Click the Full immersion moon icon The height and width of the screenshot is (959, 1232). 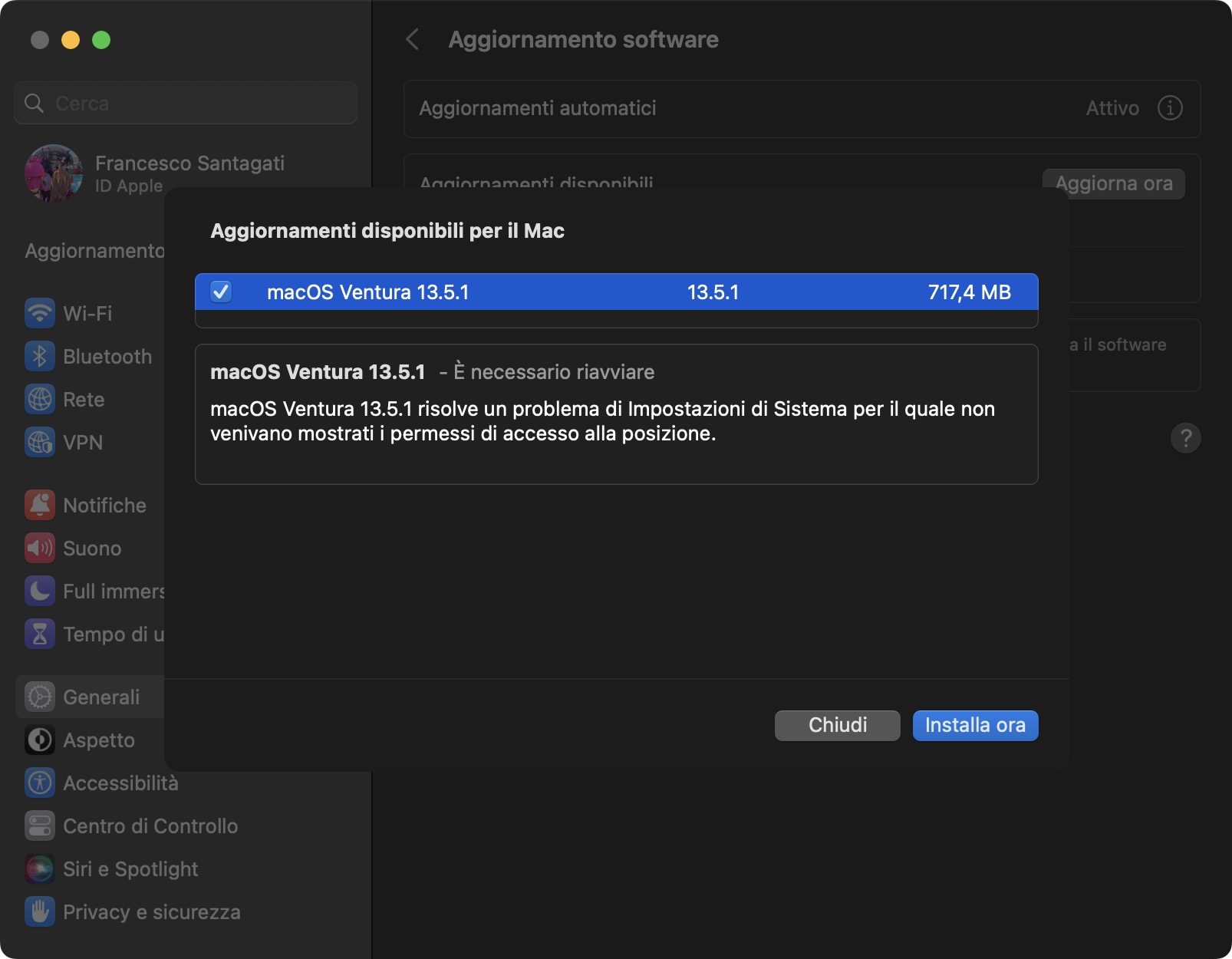coord(40,591)
